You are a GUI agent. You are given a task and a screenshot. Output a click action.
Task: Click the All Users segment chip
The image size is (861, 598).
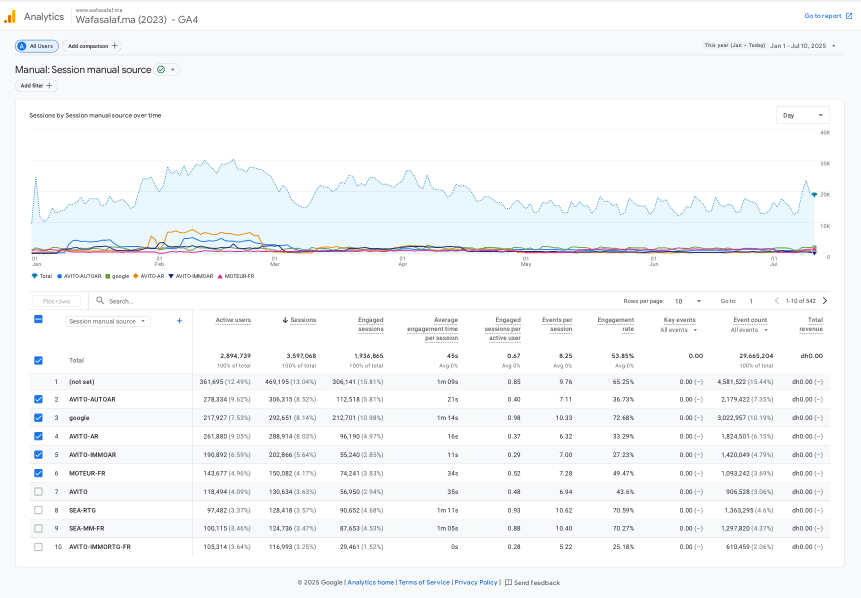point(37,46)
